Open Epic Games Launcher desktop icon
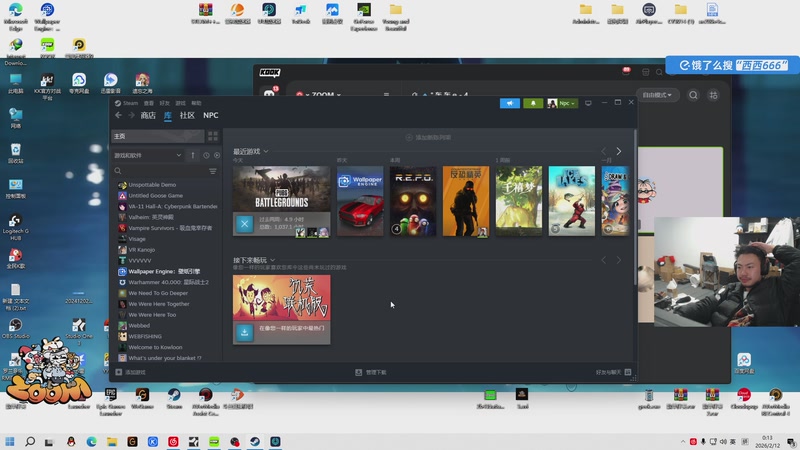Screen dimensions: 800x450 (111, 402)
